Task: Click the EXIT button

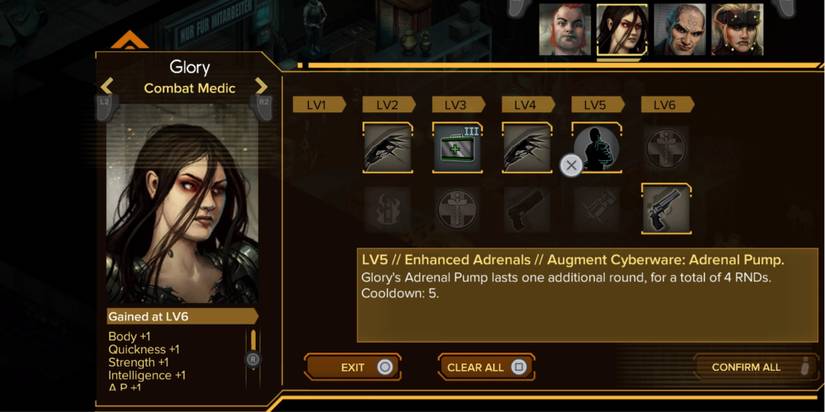Action: click(x=353, y=367)
